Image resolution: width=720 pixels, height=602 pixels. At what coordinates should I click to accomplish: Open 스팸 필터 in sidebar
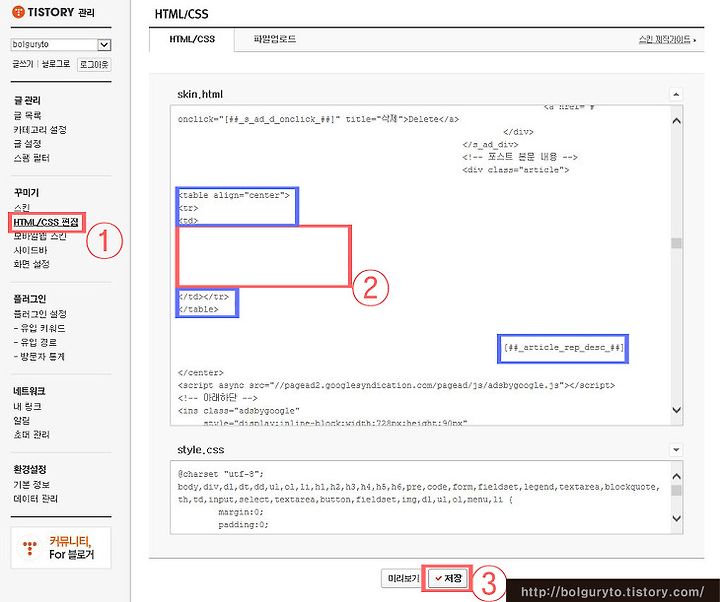click(31, 158)
